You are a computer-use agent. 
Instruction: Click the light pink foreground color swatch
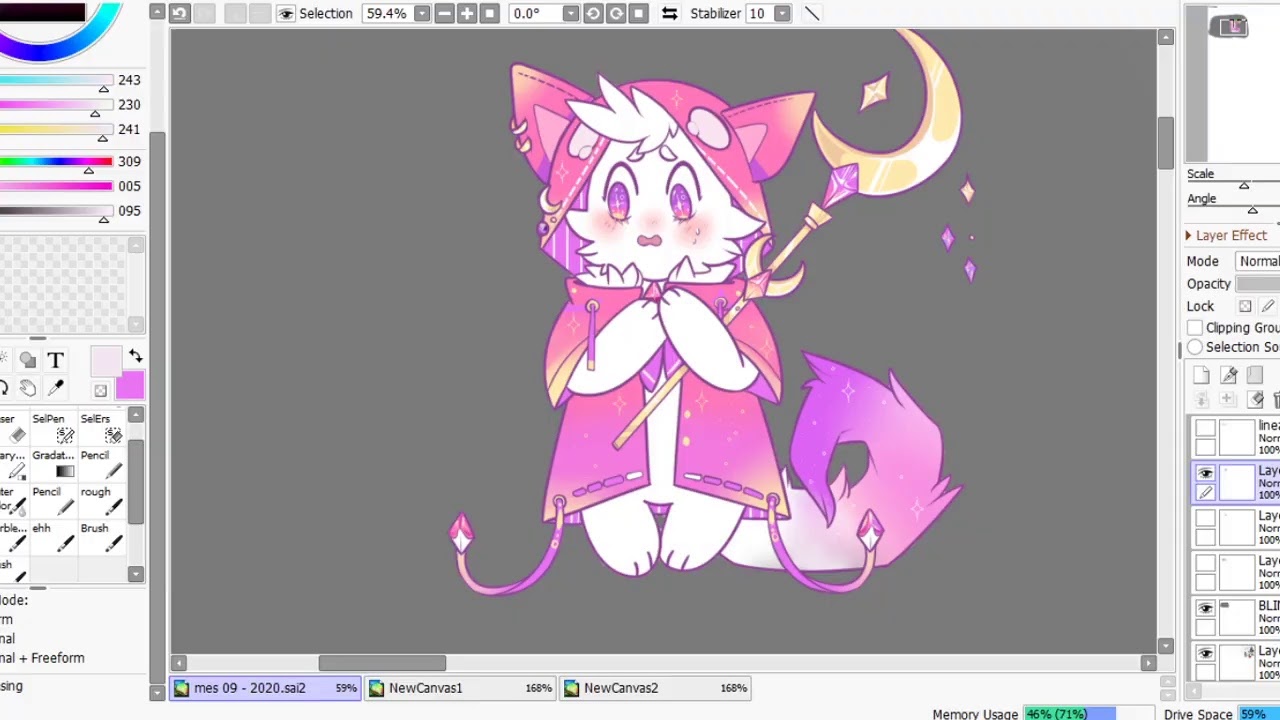click(106, 361)
